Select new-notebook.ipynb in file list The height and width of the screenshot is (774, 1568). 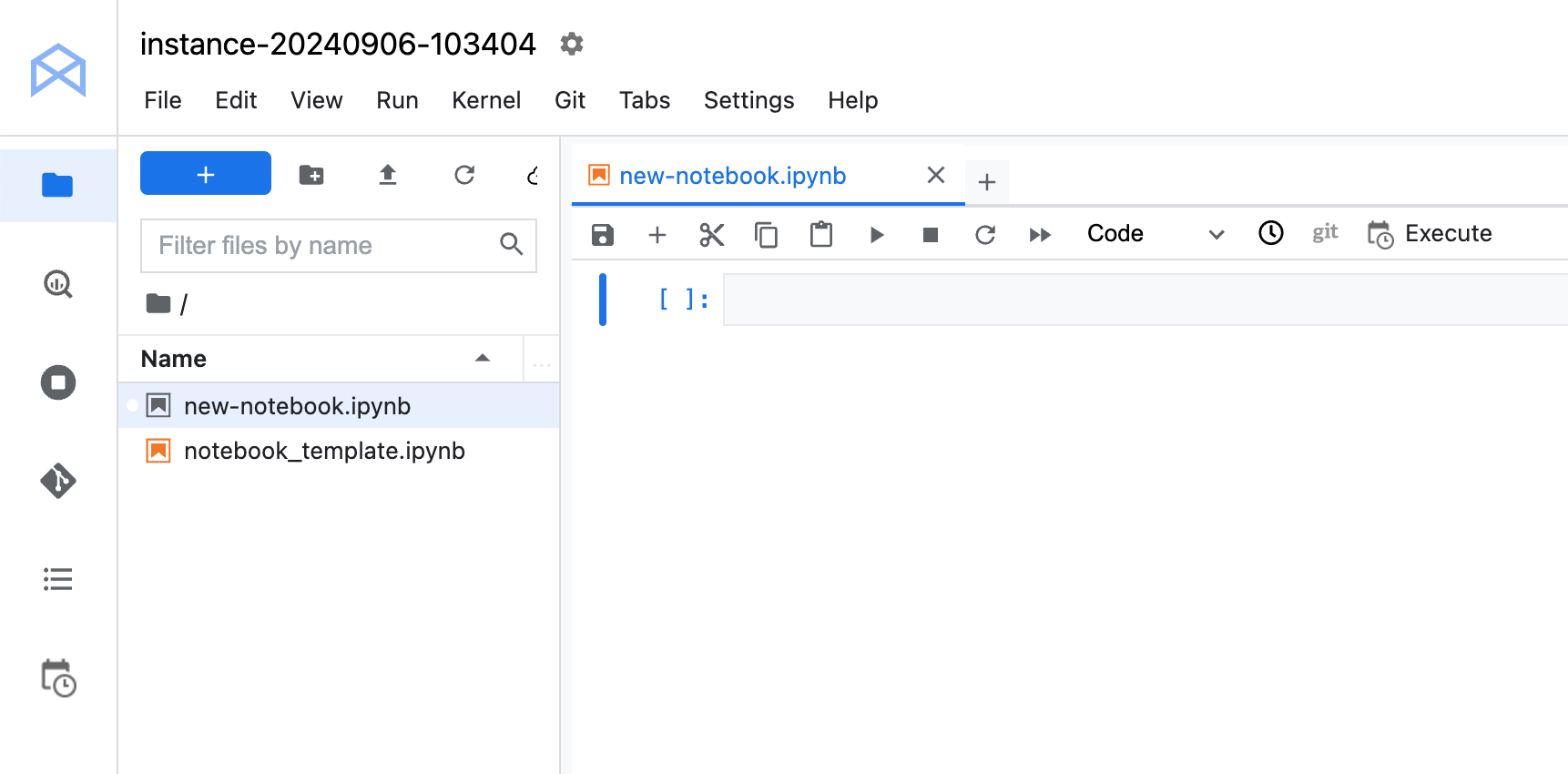[x=339, y=406]
